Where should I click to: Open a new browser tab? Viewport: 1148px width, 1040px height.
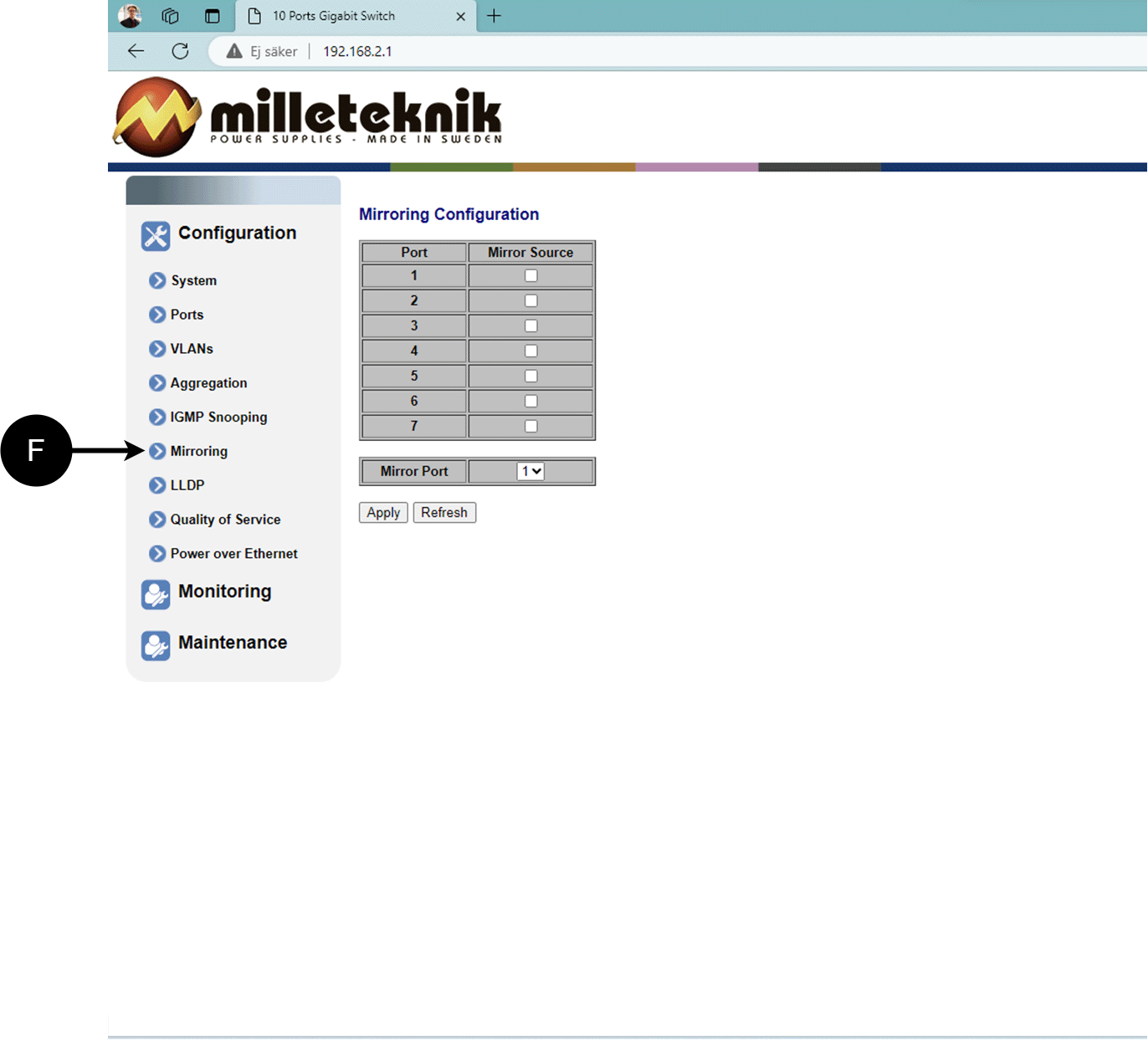click(495, 16)
